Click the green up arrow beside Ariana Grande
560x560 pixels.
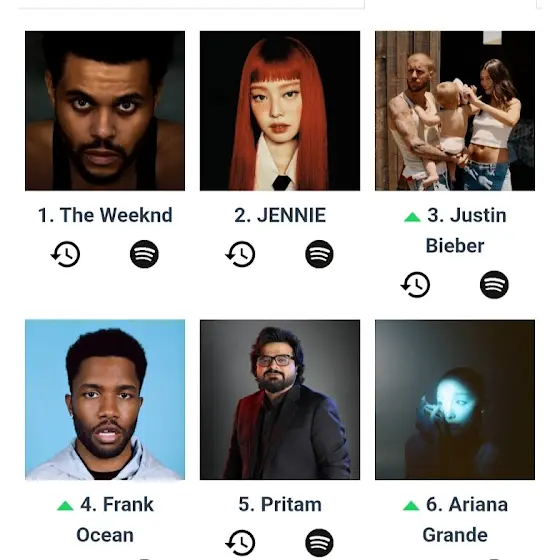[x=411, y=505]
